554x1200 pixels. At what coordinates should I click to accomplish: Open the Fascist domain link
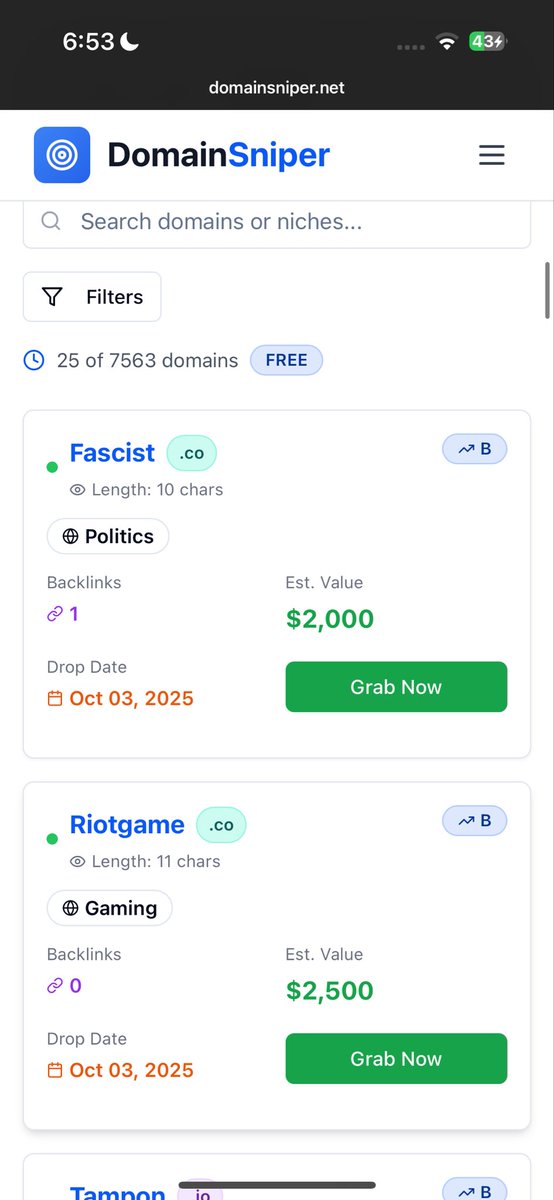tap(112, 453)
